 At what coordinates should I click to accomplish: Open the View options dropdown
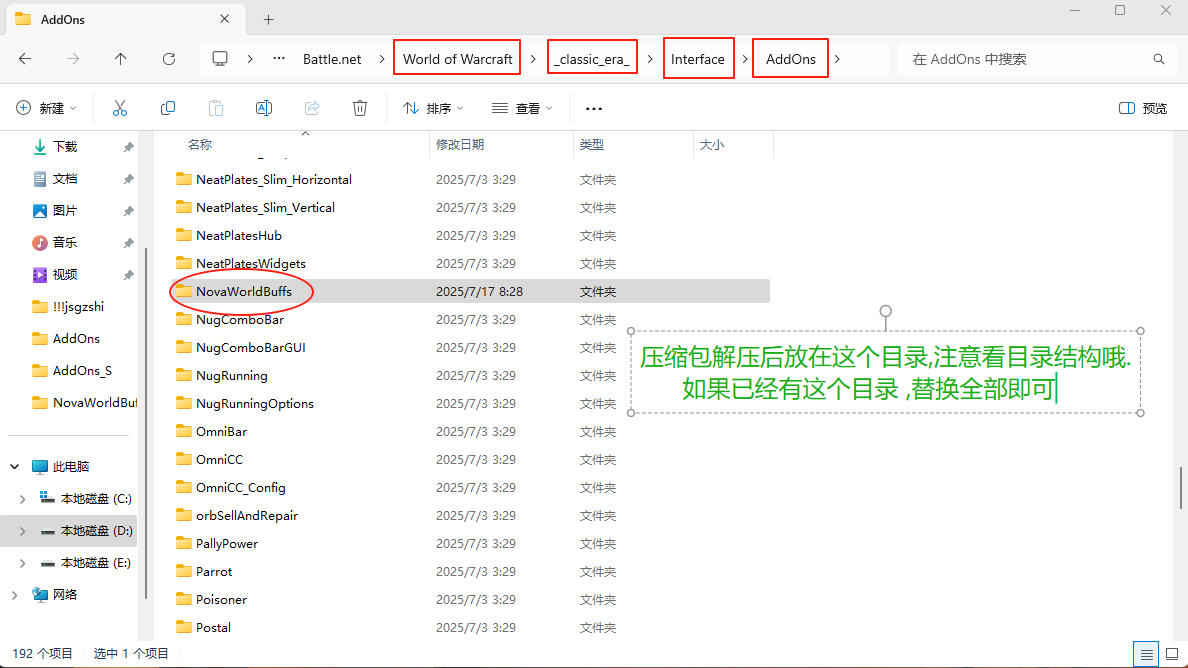(522, 108)
